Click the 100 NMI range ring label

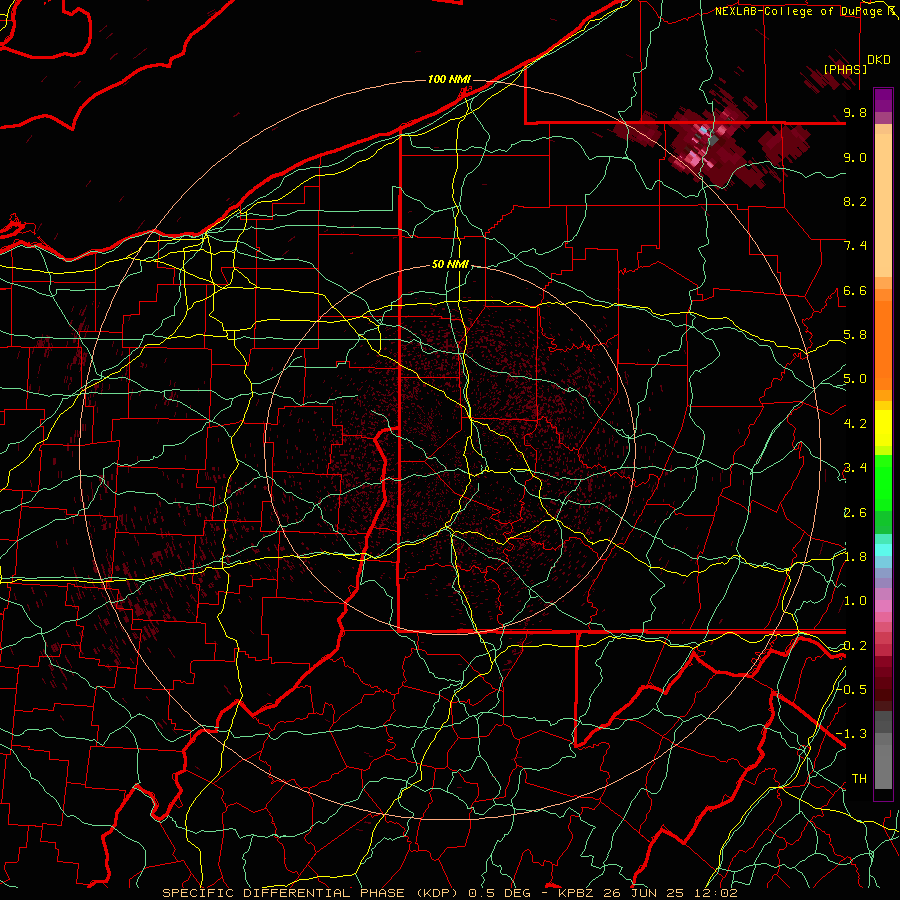[449, 79]
